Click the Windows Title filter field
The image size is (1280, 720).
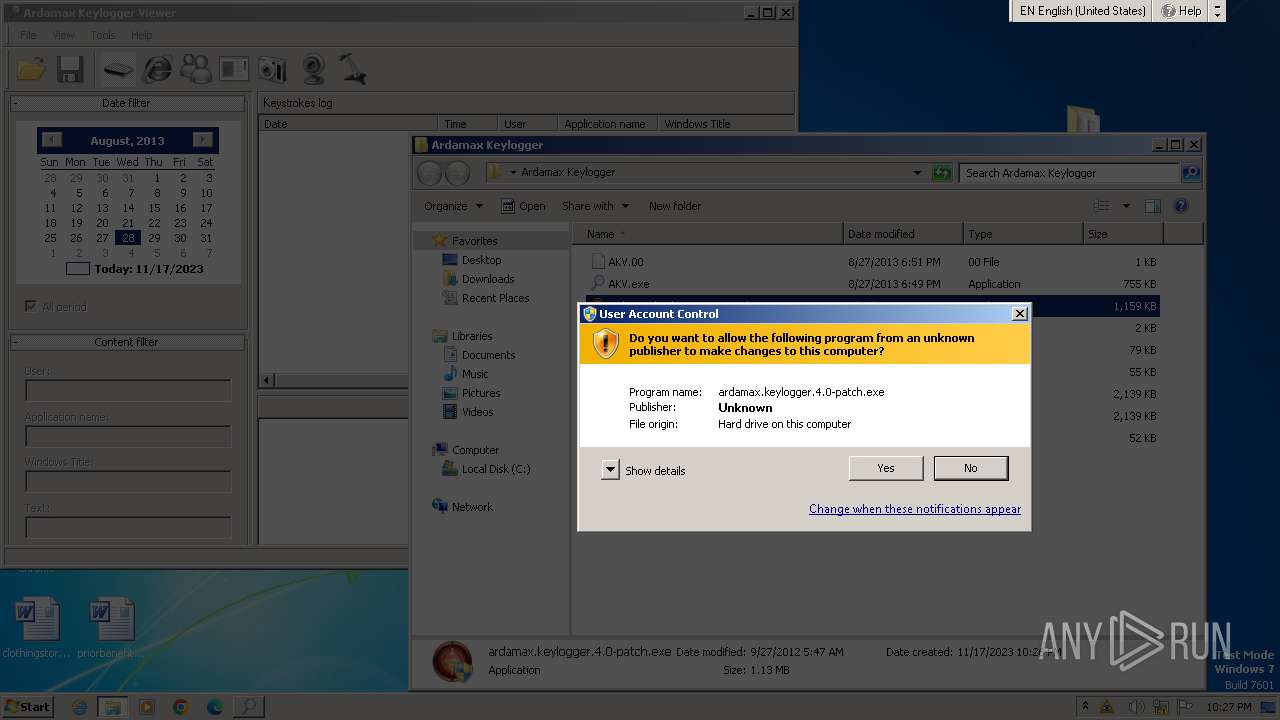[128, 481]
